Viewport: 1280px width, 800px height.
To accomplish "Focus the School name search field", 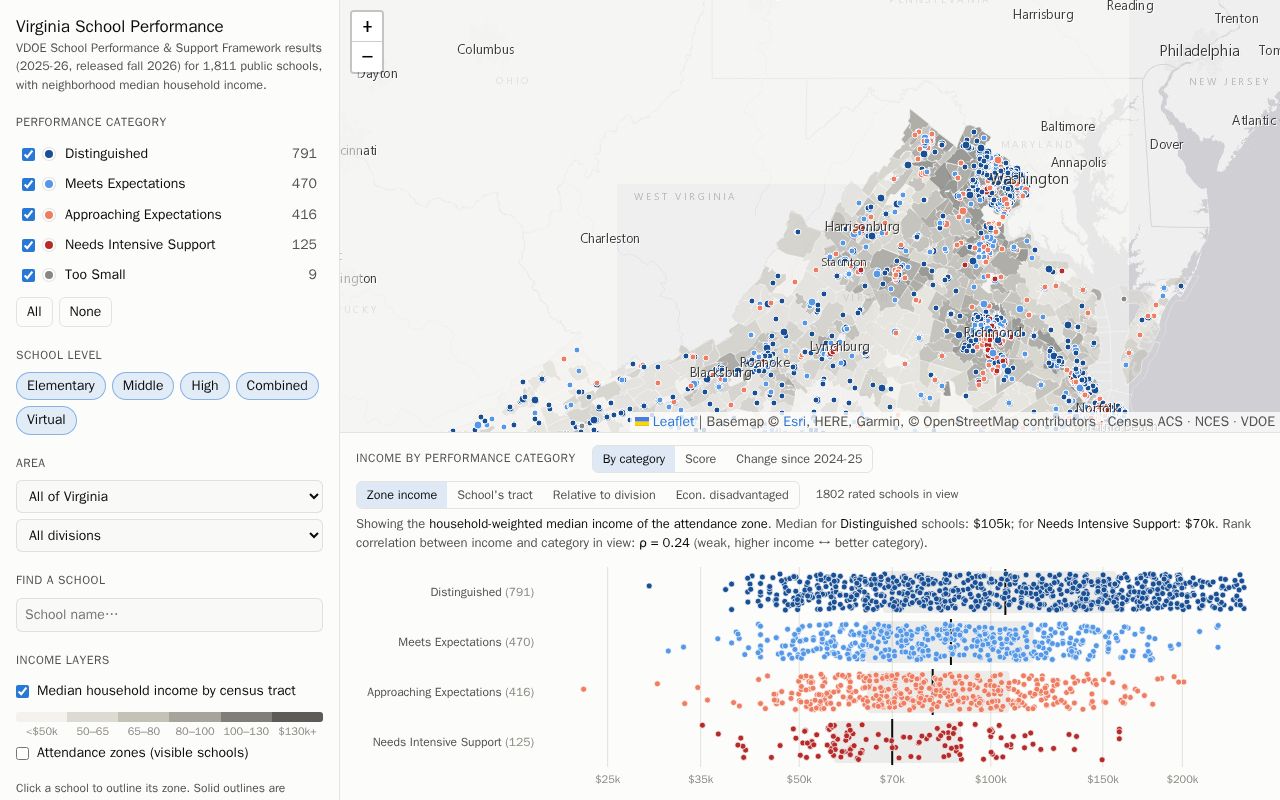I will [169, 615].
